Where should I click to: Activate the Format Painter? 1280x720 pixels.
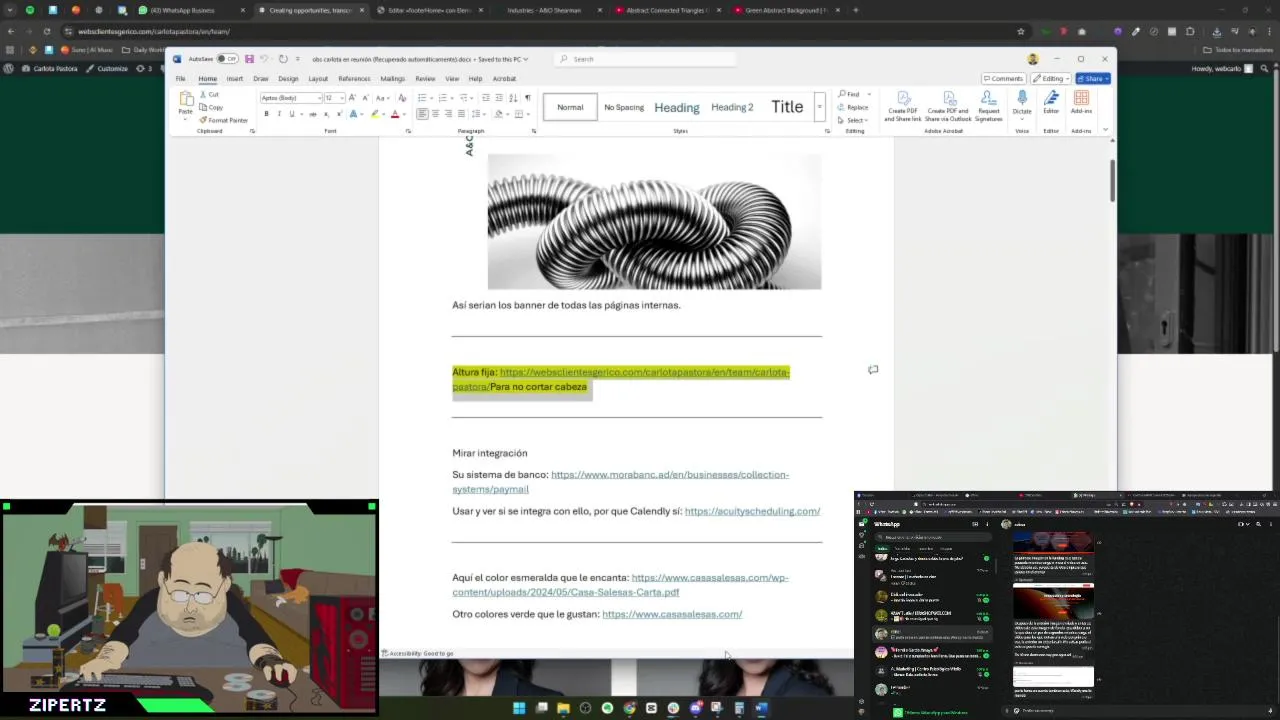pos(222,120)
